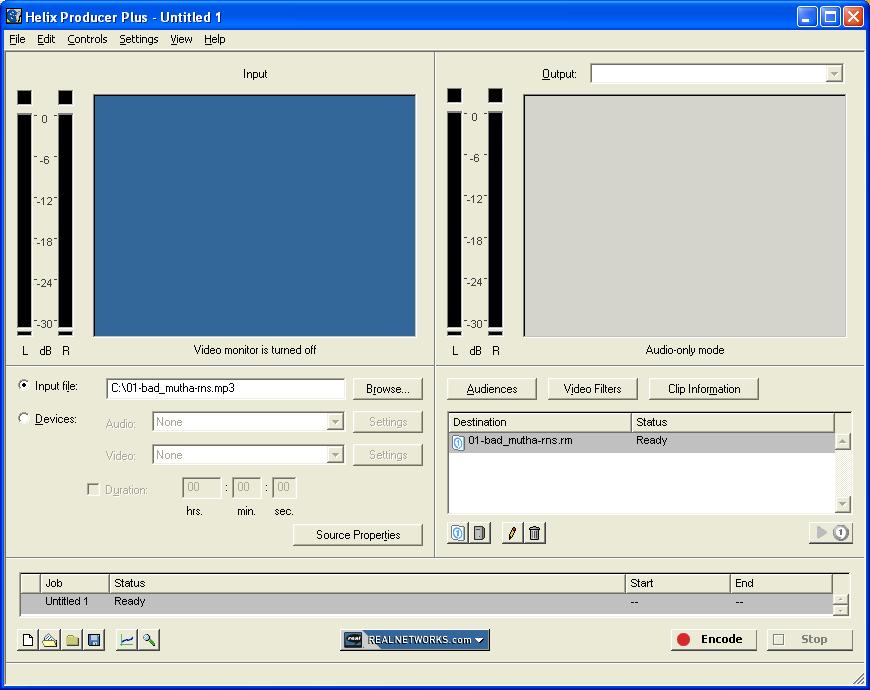Open statistics via the graph icon
This screenshot has height=690, width=870.
[127, 640]
